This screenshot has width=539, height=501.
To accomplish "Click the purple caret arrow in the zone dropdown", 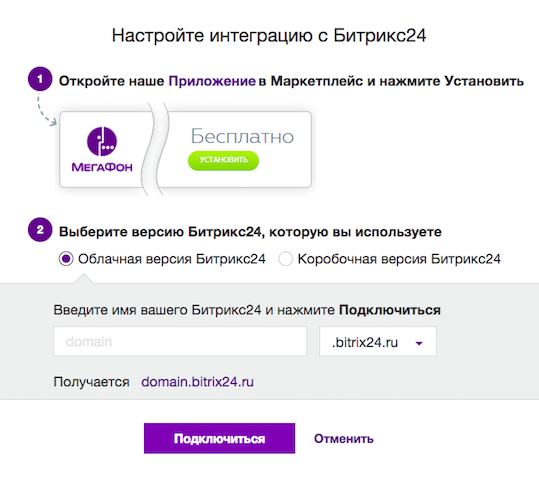I will (x=419, y=343).
